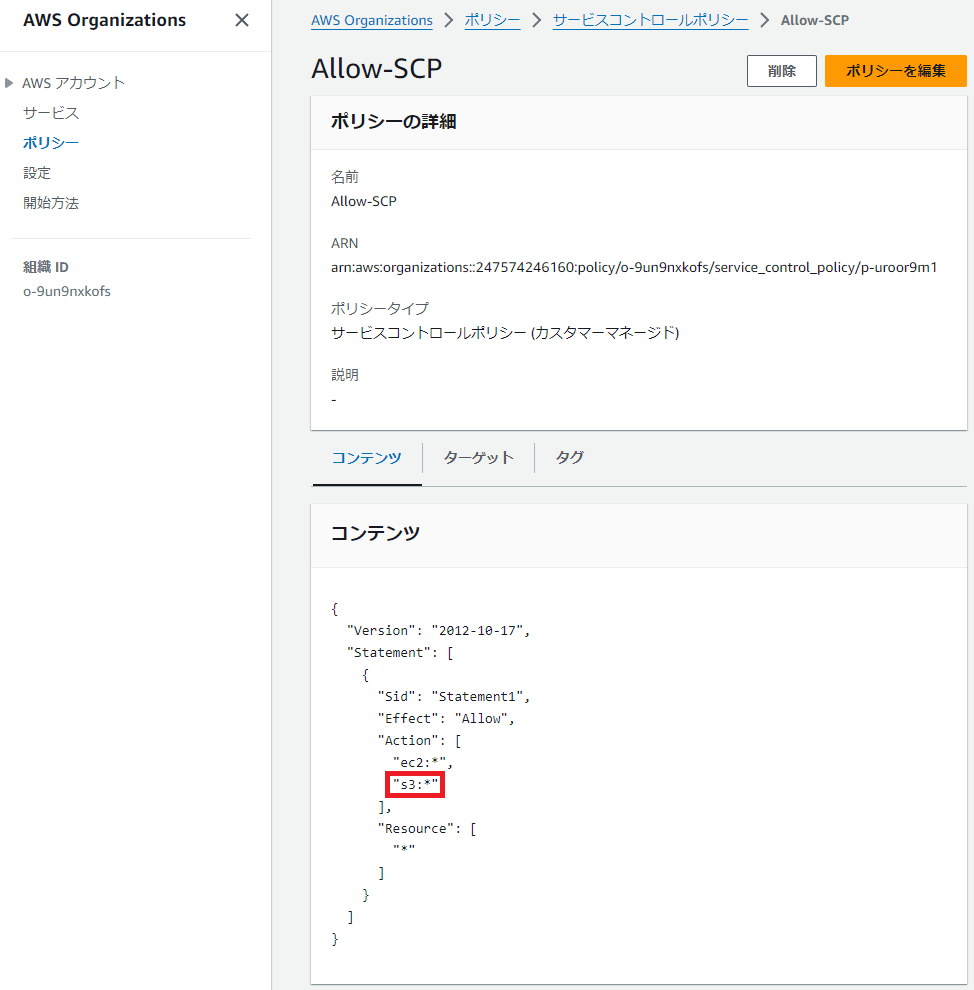Click the policy type value text
Image resolution: width=974 pixels, height=990 pixels.
pyautogui.click(x=505, y=333)
